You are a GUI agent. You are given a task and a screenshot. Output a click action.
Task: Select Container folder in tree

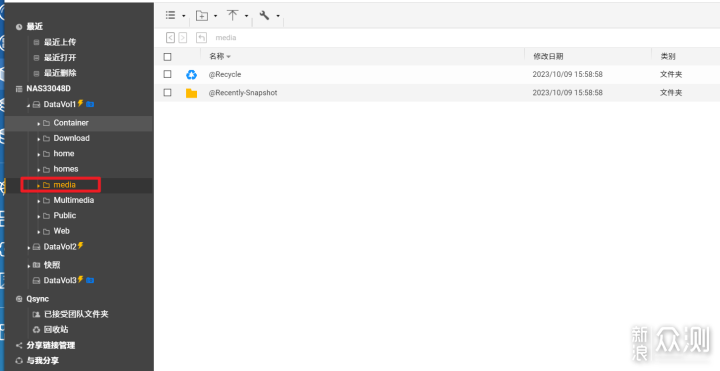pos(71,123)
